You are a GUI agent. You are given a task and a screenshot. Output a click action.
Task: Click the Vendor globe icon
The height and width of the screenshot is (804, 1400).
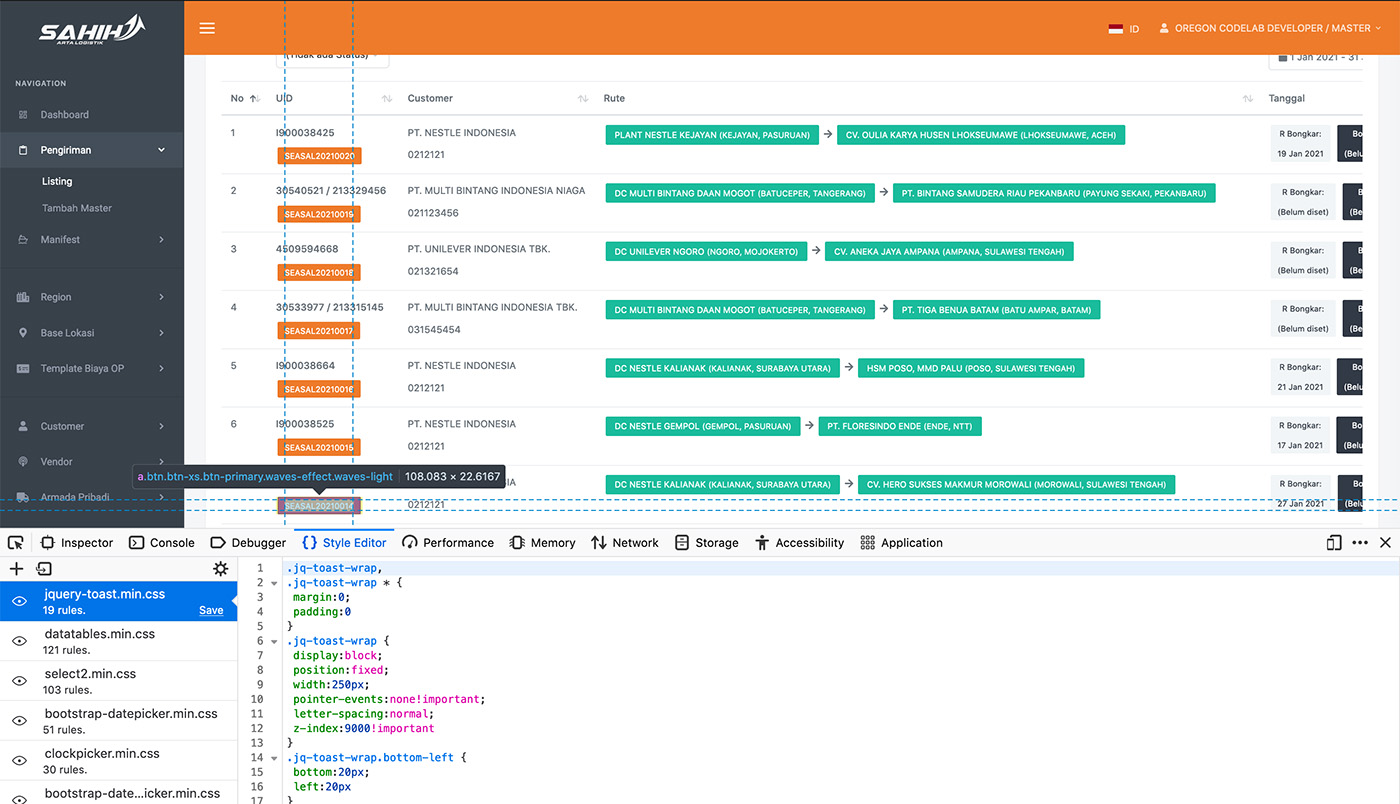(23, 462)
